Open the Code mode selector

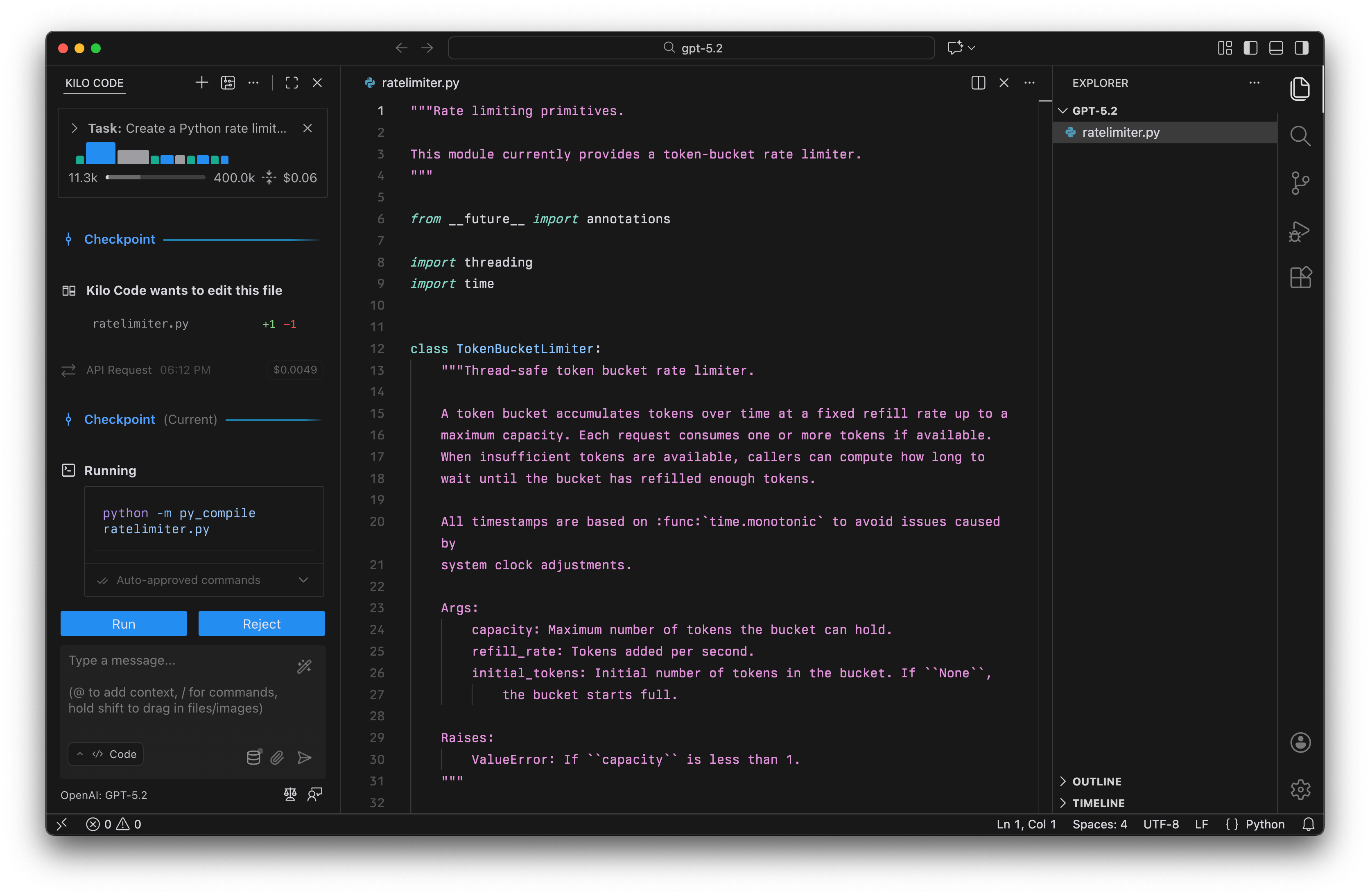pos(106,754)
